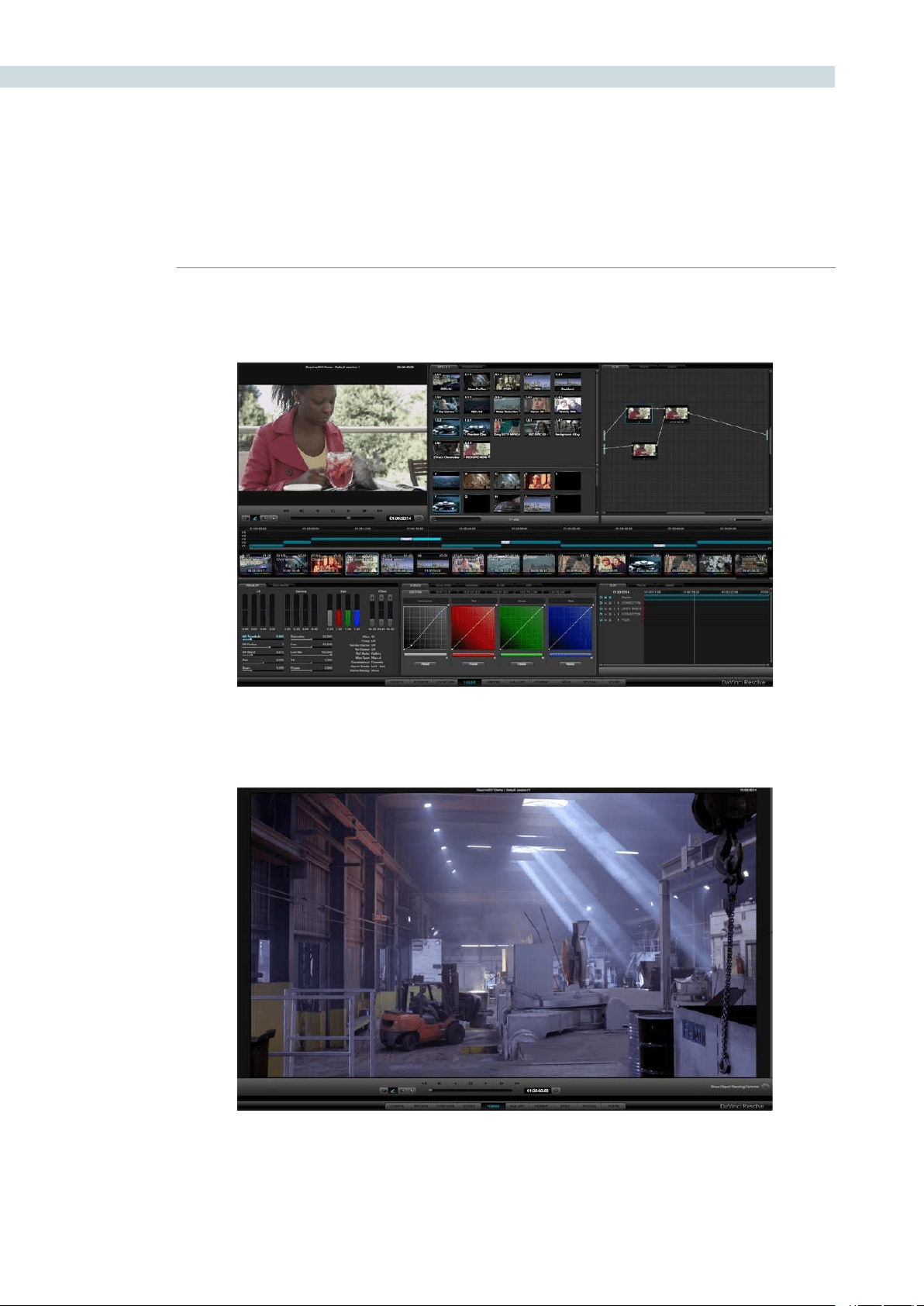924x1306 pixels.
Task: Open the highlighted VIEWER page in the lower screenshot
Action: click(x=493, y=1106)
